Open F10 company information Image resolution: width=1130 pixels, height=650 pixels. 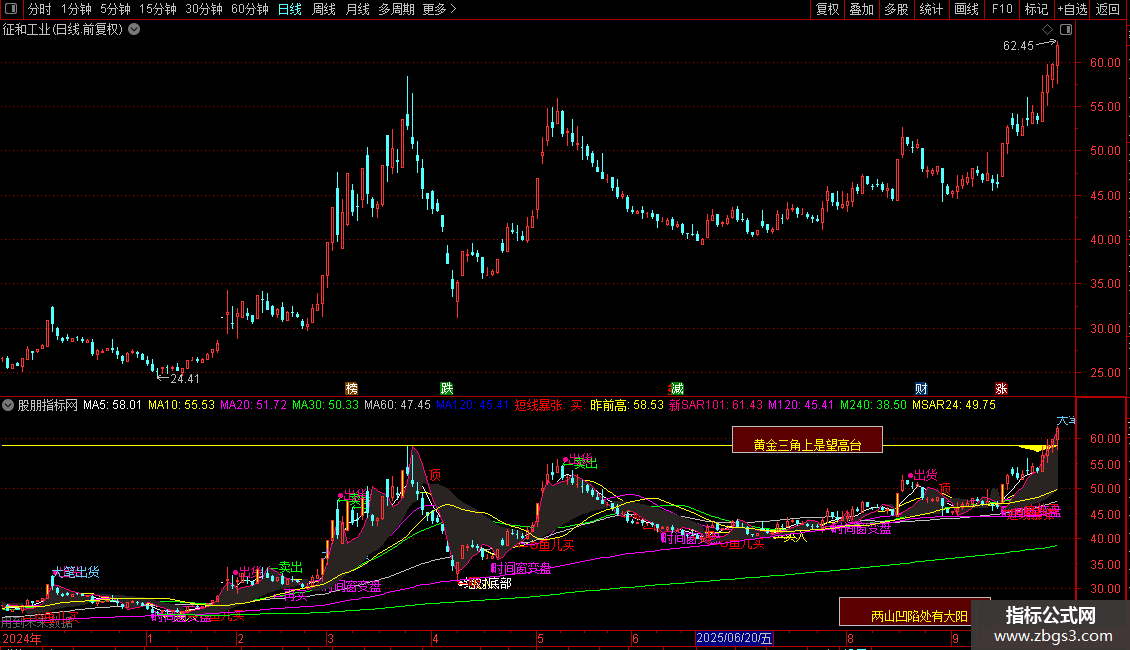coord(1001,10)
